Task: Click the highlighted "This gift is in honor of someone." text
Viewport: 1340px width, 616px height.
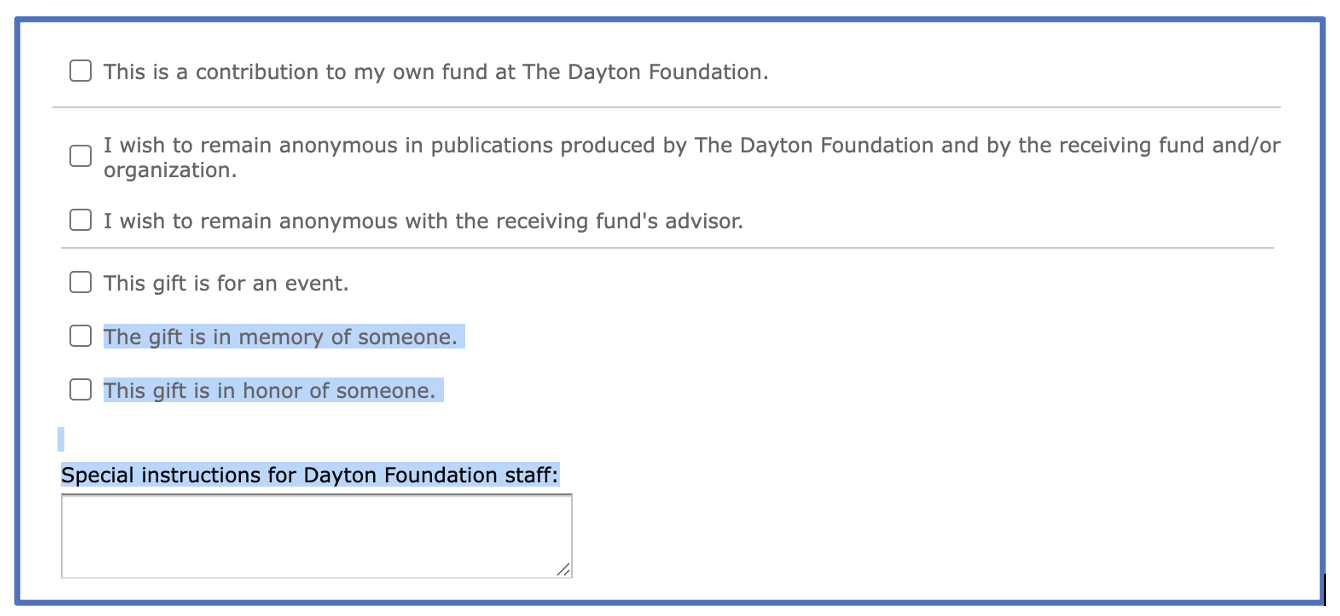Action: pyautogui.click(x=270, y=390)
